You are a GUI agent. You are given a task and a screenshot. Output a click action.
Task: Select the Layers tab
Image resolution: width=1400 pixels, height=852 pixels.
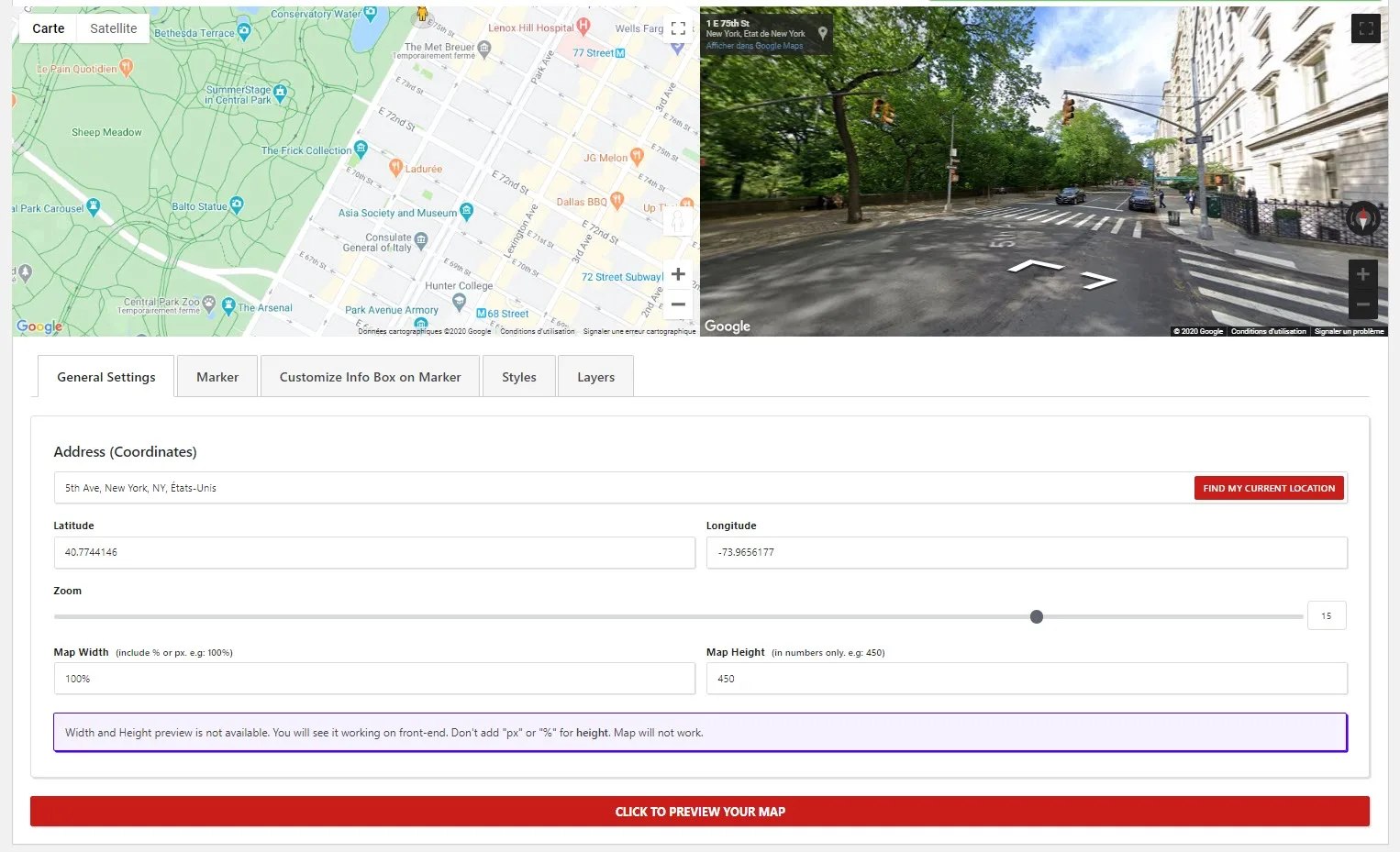tap(595, 377)
